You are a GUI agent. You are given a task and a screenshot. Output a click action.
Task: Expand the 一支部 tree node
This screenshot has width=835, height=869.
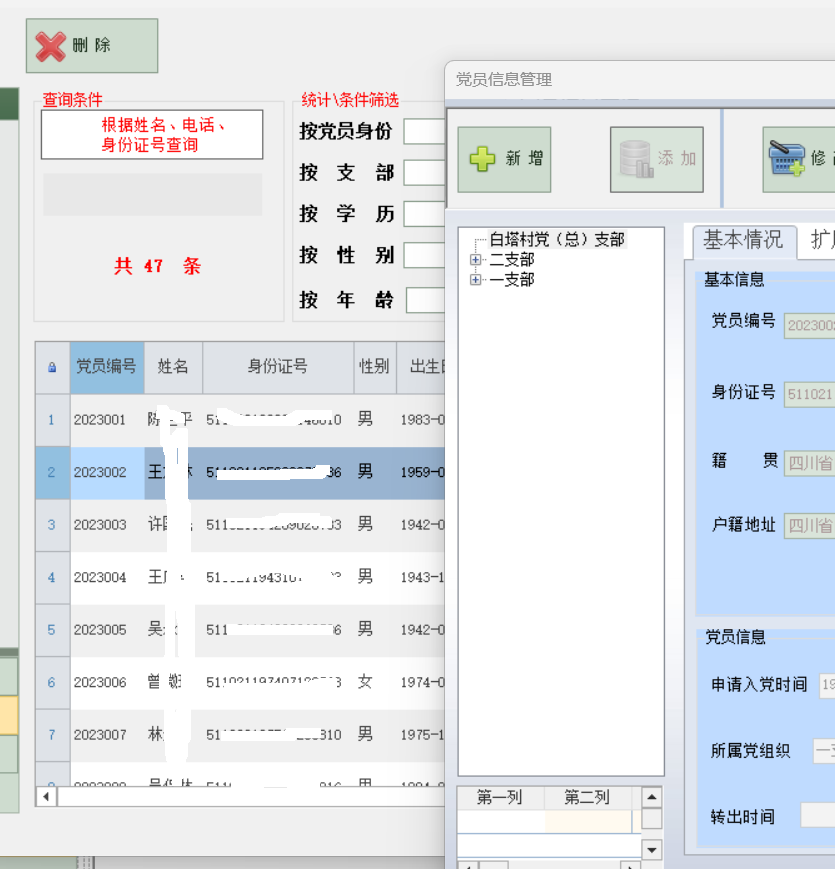pyautogui.click(x=476, y=280)
